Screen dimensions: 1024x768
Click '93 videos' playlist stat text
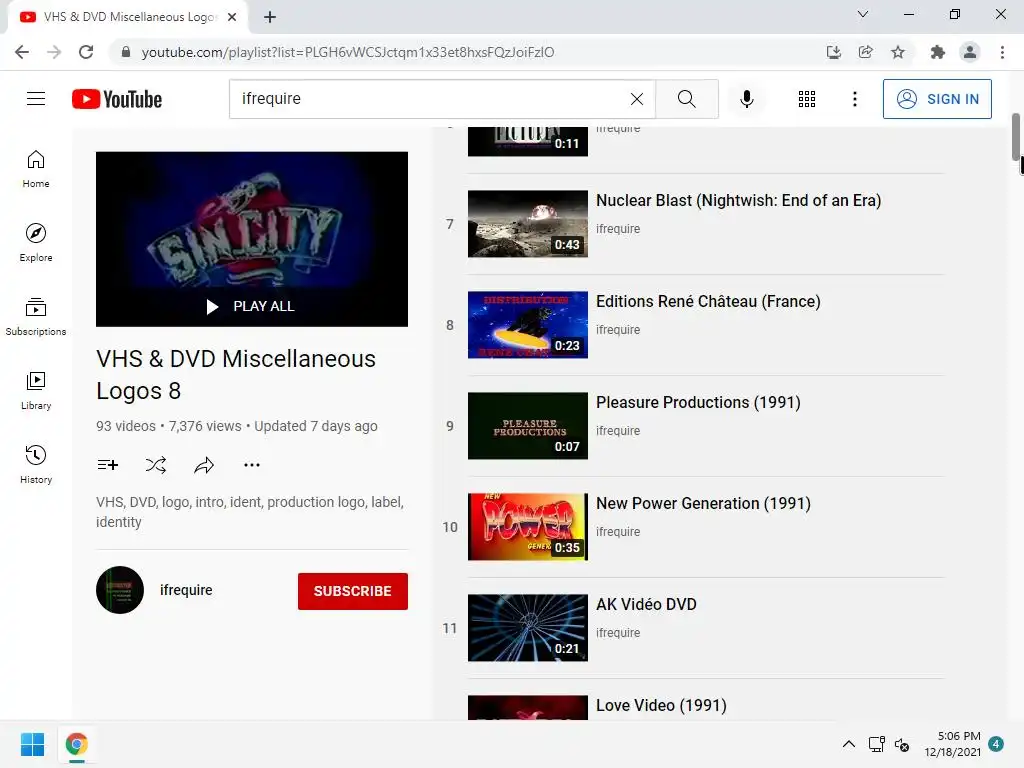[x=125, y=426]
